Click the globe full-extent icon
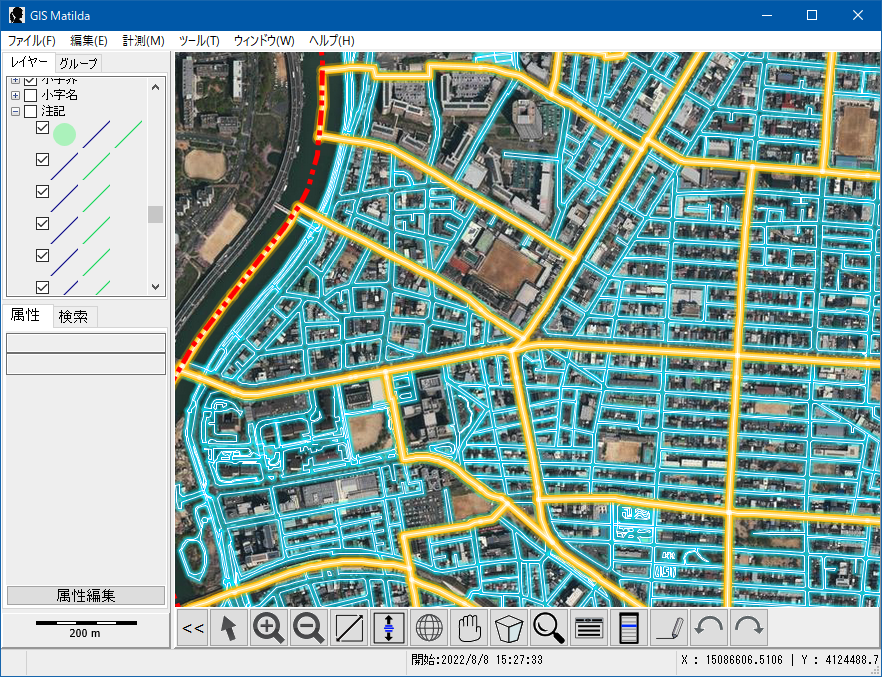 tap(429, 628)
